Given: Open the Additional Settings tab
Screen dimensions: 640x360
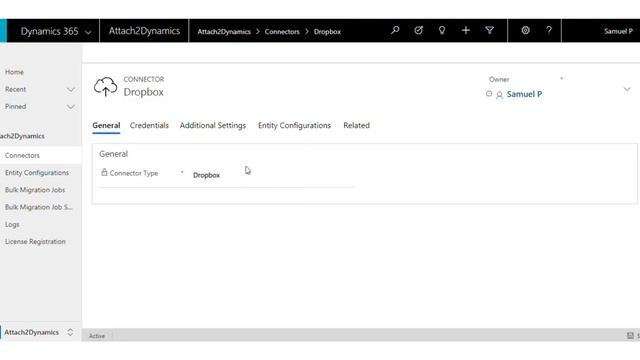Looking at the screenshot, I should 213,125.
